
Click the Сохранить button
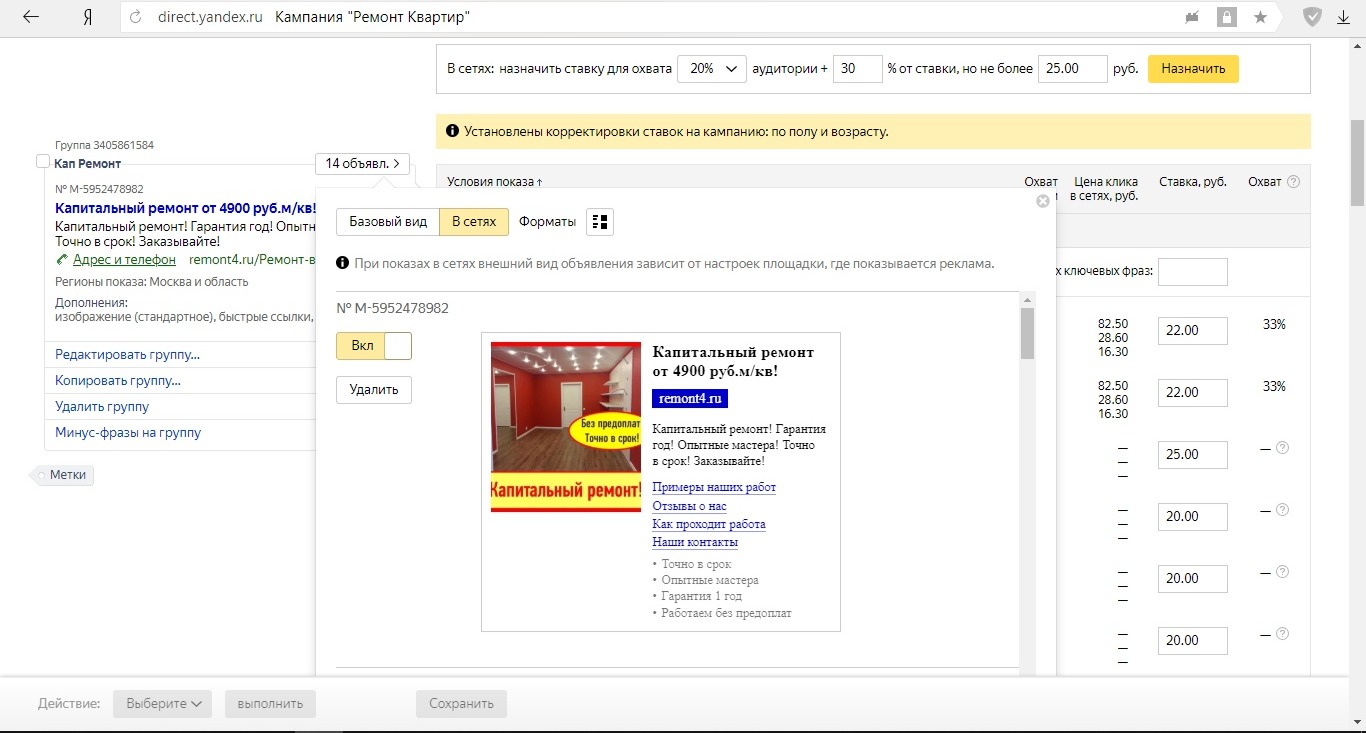click(462, 703)
